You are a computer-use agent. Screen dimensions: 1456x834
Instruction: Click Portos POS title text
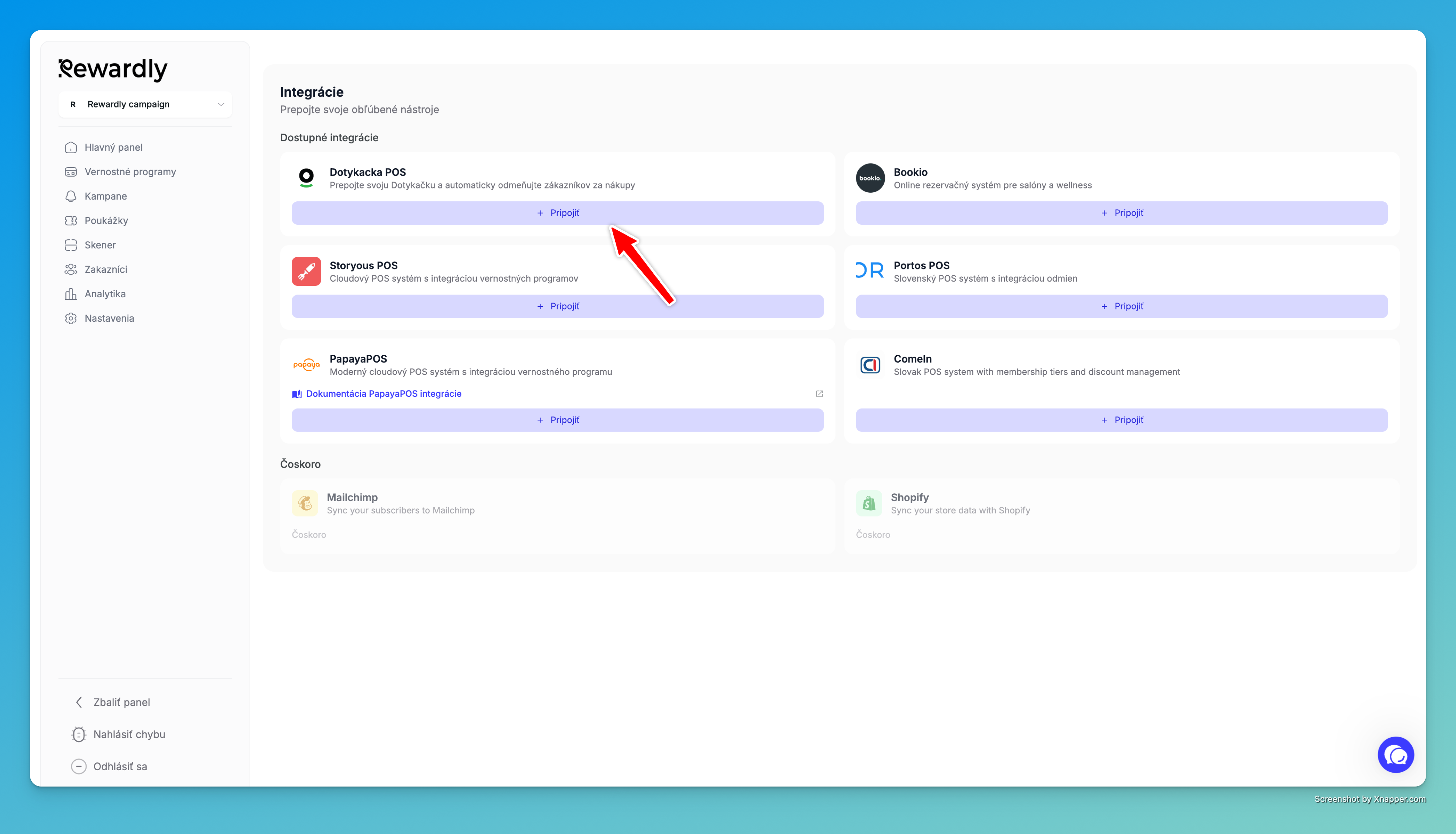922,265
